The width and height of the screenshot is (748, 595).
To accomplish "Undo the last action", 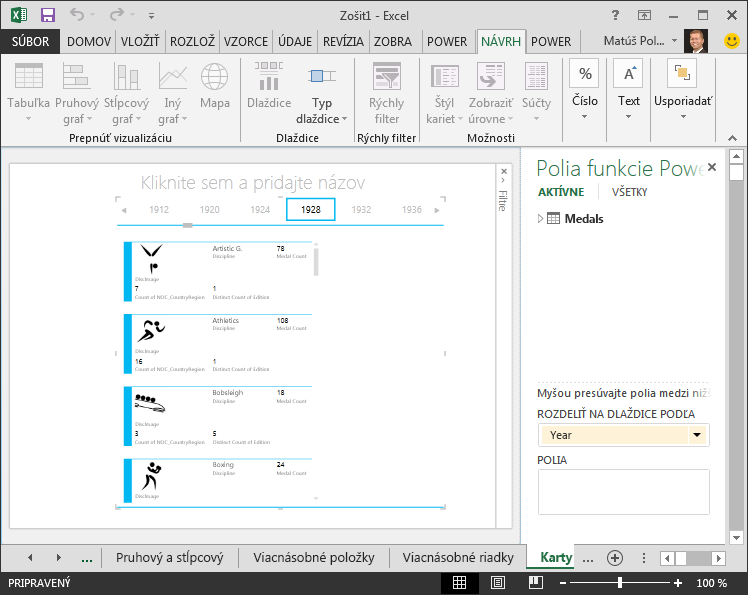I will pyautogui.click(x=77, y=15).
